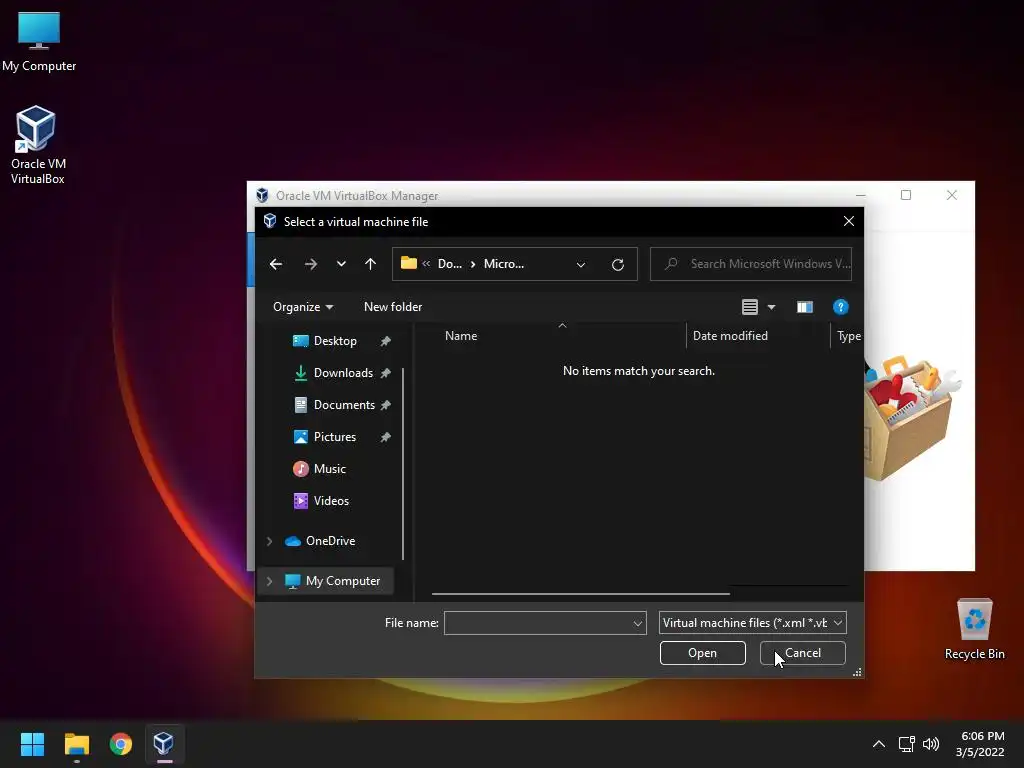Toggle the preview pane
Image resolution: width=1024 pixels, height=768 pixels.
point(805,307)
